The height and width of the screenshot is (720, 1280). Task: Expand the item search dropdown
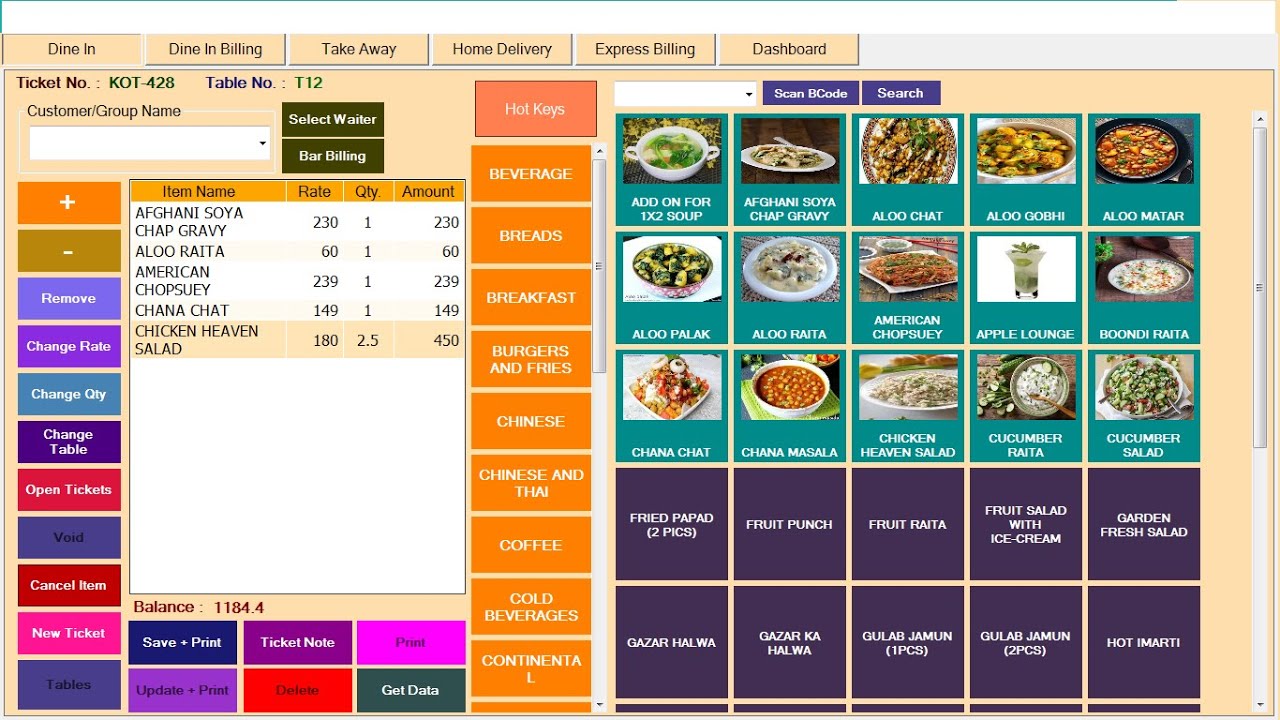749,94
